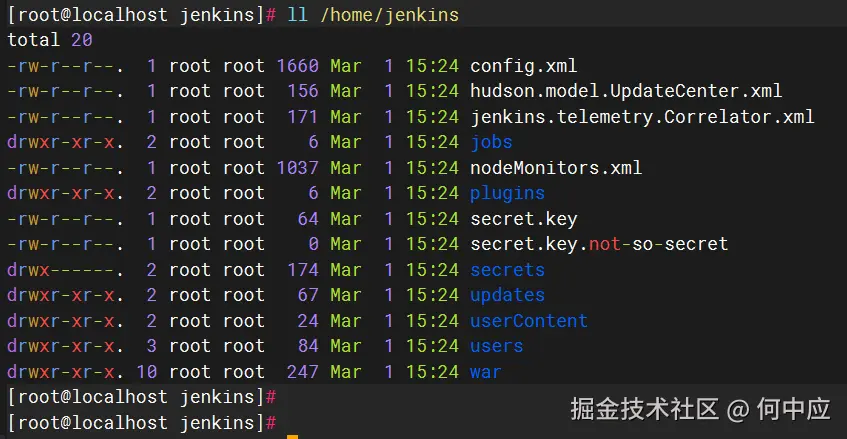Click the size value 171 in Correlator row
The image size is (847, 439).
[x=303, y=117]
